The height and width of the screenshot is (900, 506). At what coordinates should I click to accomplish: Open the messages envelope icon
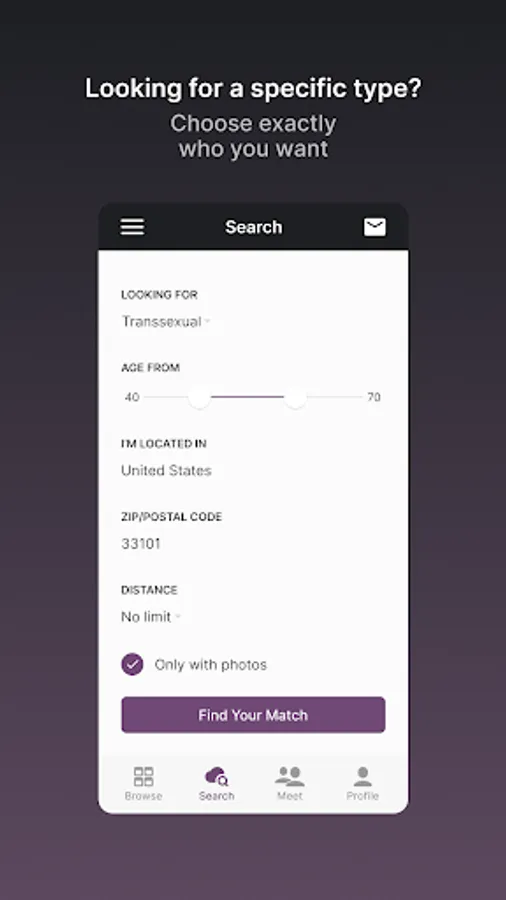(375, 227)
